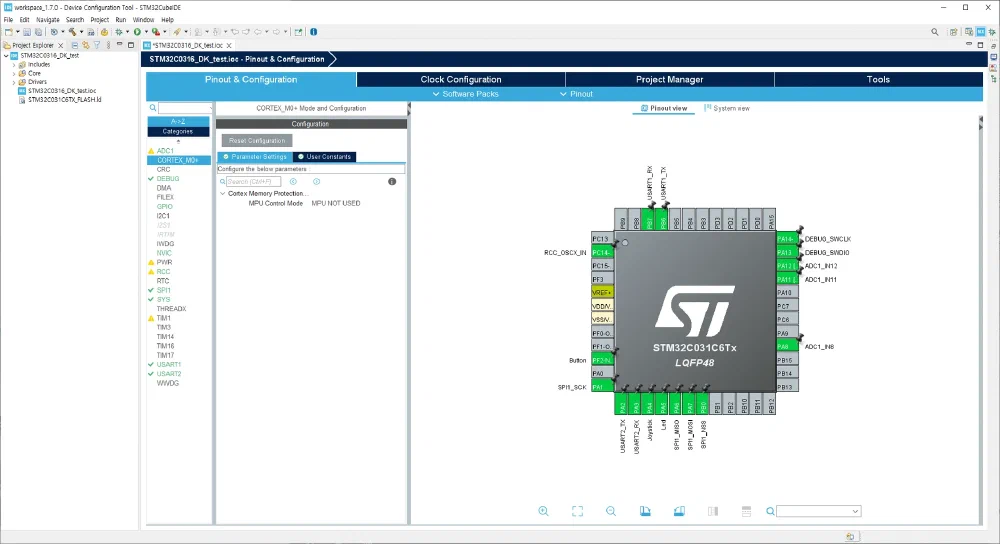Collapse the Cortex Memory Protection section
This screenshot has width=1000, height=544.
point(223,193)
